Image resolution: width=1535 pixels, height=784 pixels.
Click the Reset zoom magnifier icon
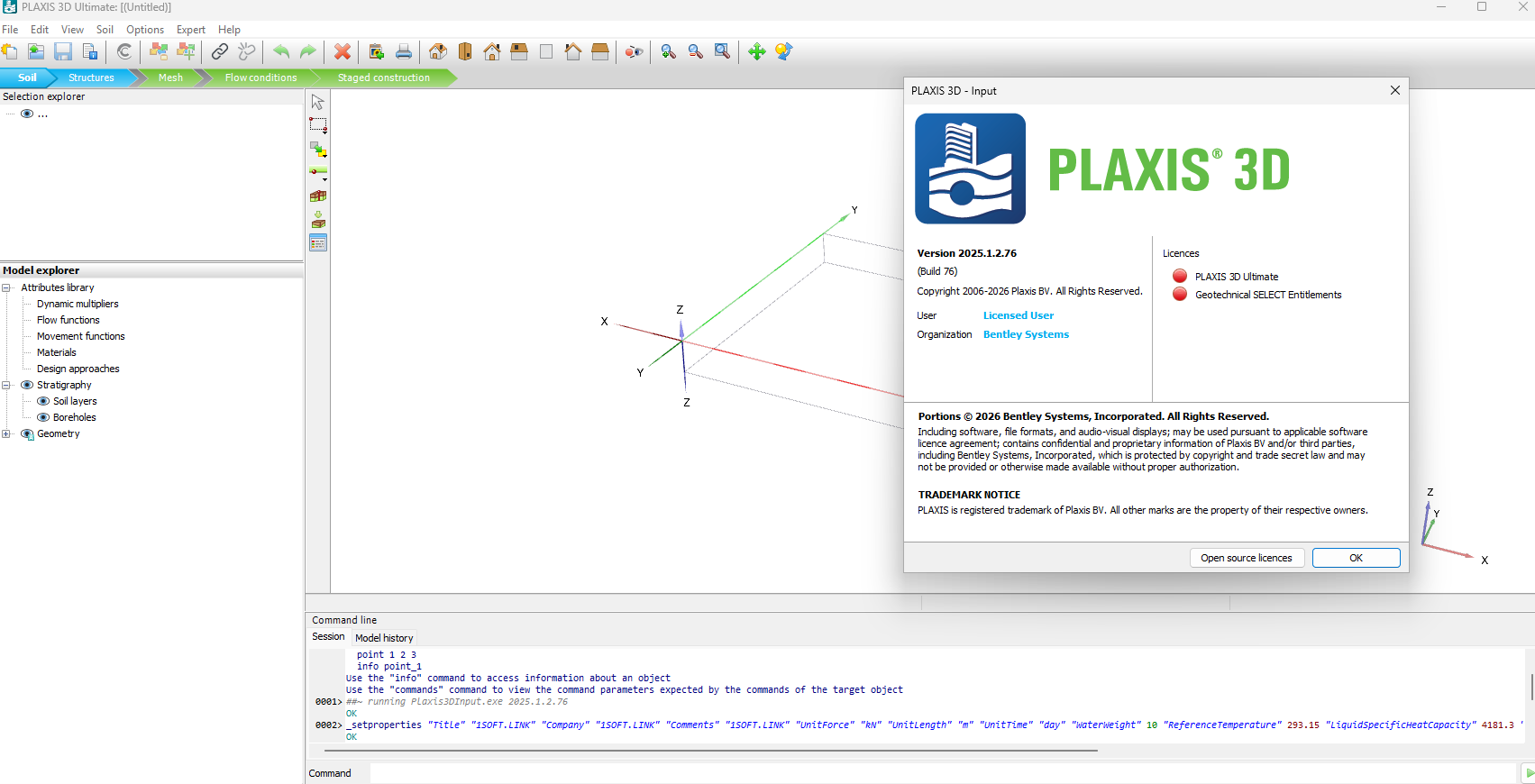pos(723,51)
